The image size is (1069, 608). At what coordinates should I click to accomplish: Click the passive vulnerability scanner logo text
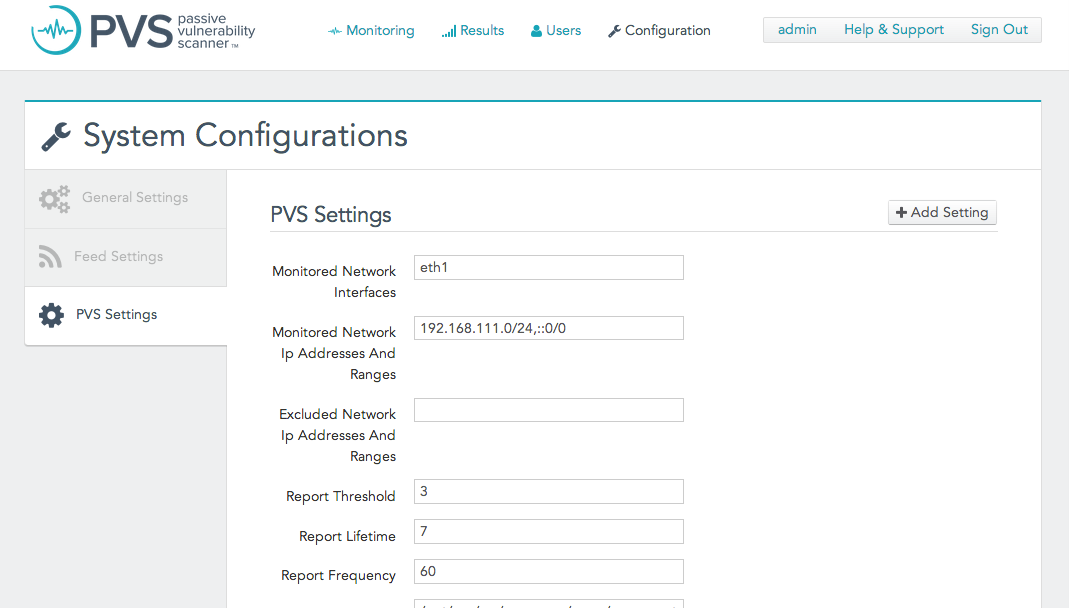click(216, 31)
